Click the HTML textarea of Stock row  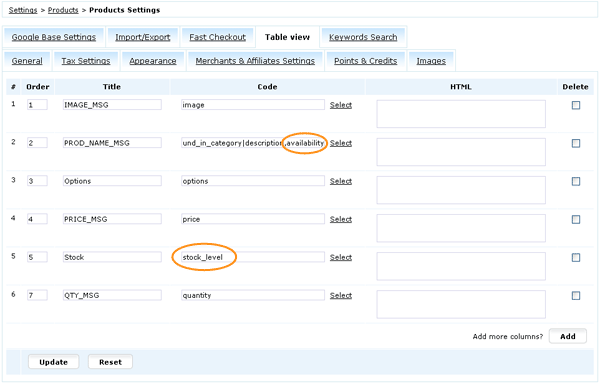point(461,266)
